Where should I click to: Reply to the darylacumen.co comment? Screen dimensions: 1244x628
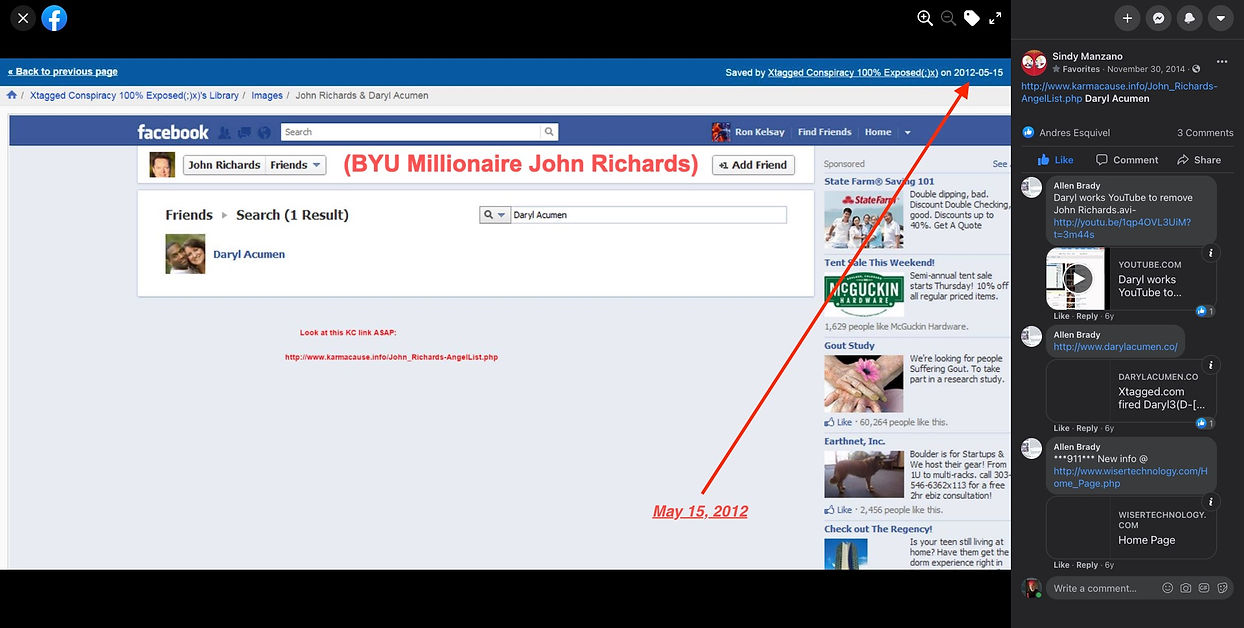coord(1087,428)
